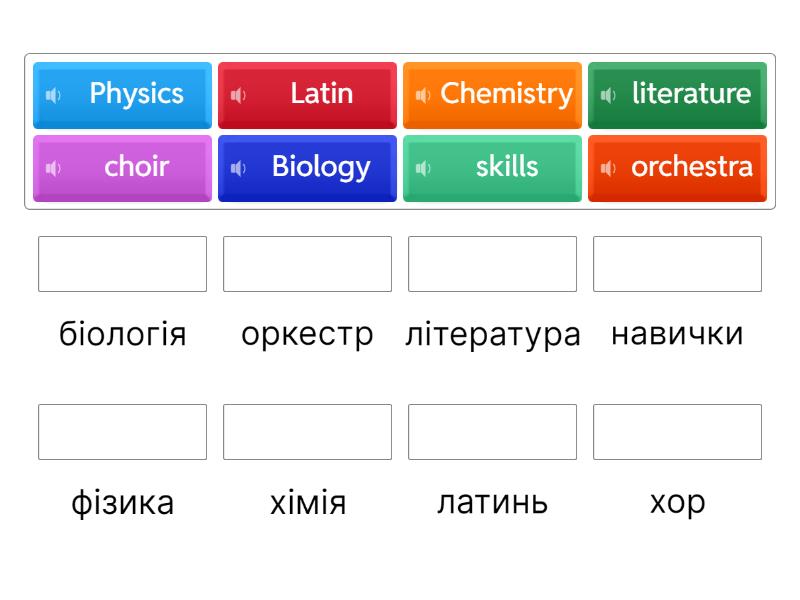Click the empty slot above навички
The height and width of the screenshot is (600, 800).
click(677, 264)
